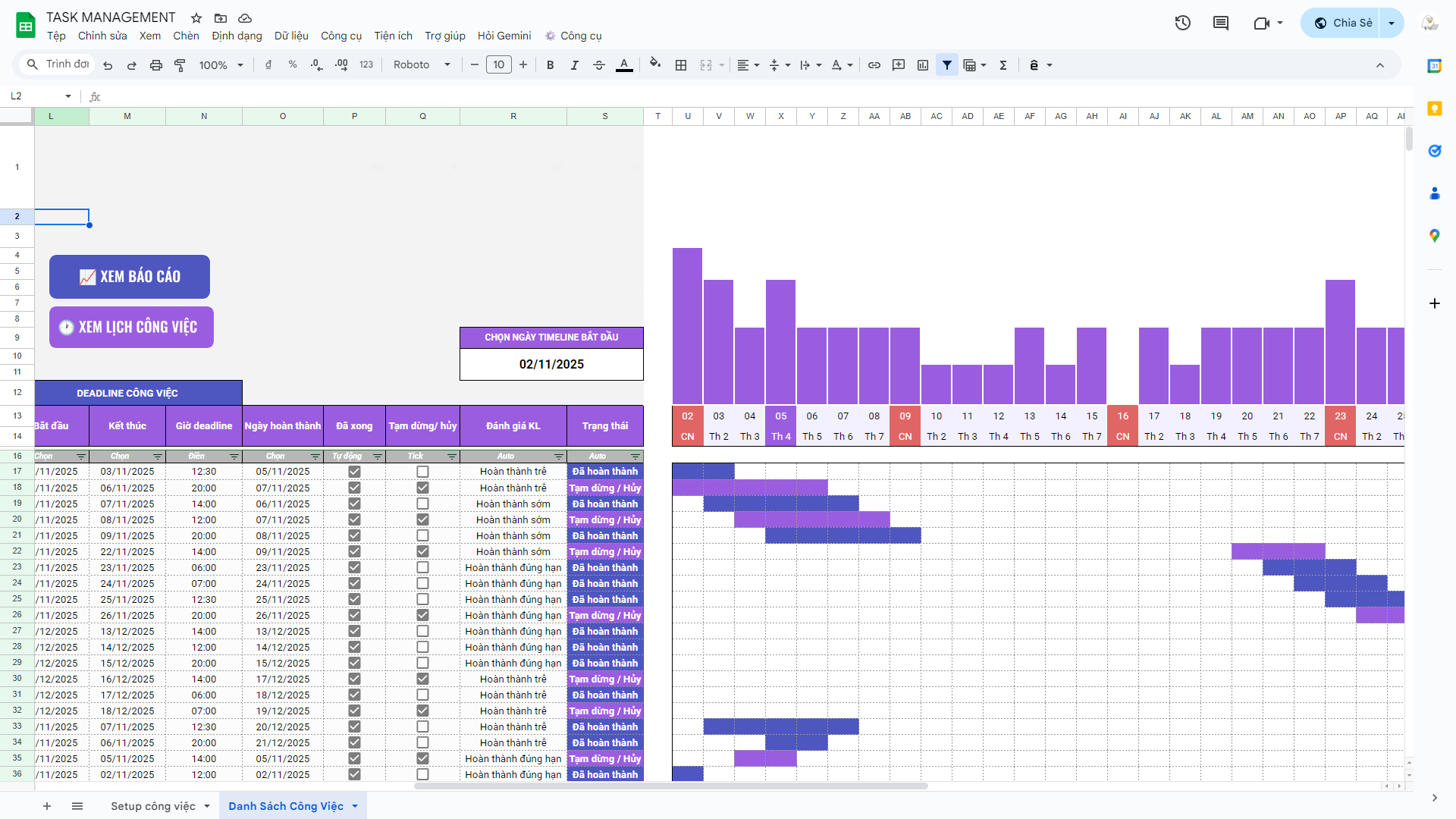Click the XEM LỊCH CÔNG VIỆC button

[131, 327]
